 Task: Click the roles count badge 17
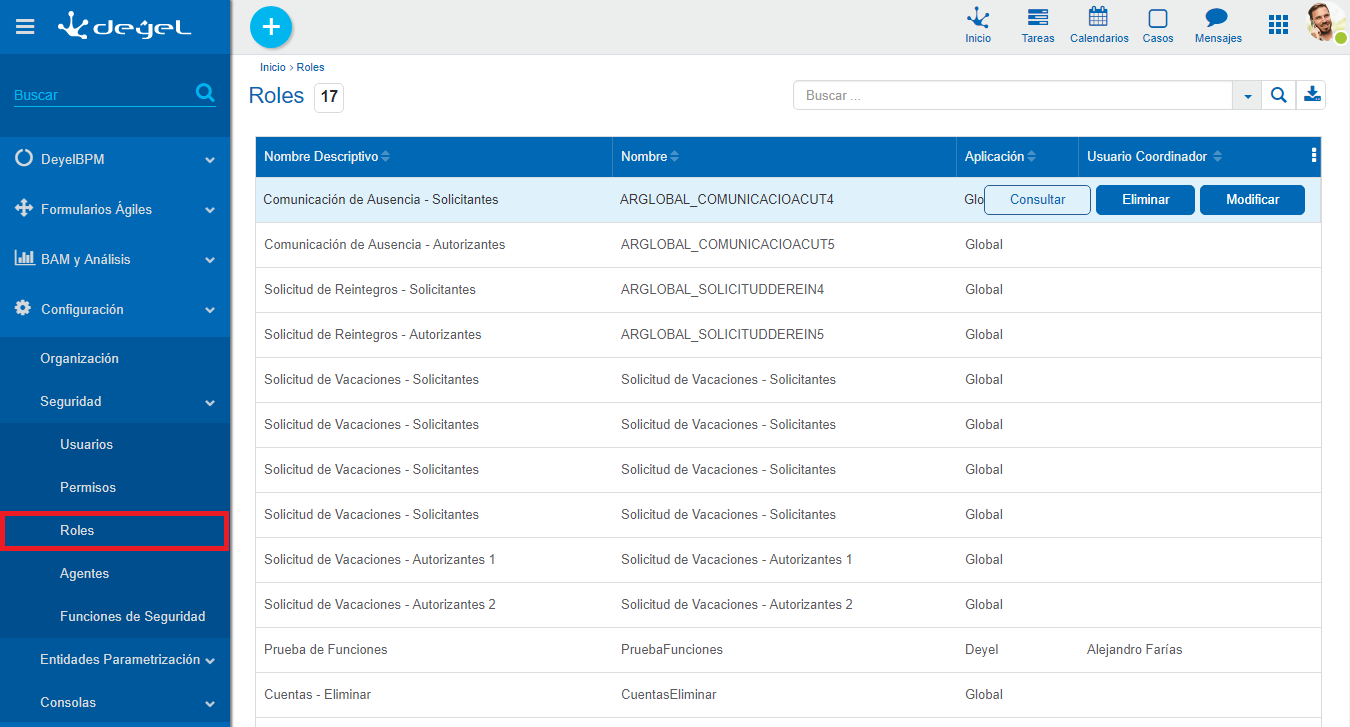[x=329, y=97]
